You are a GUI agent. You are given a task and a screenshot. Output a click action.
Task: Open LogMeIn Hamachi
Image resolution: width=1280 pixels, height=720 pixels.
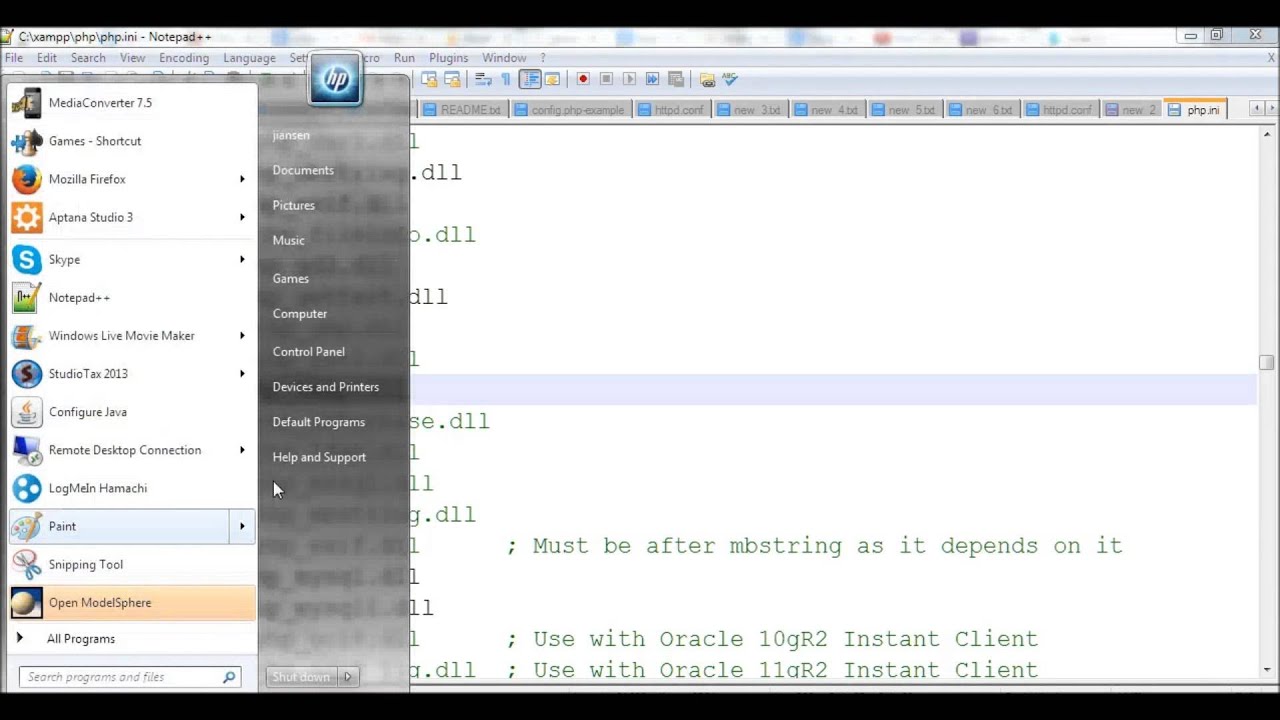coord(97,488)
